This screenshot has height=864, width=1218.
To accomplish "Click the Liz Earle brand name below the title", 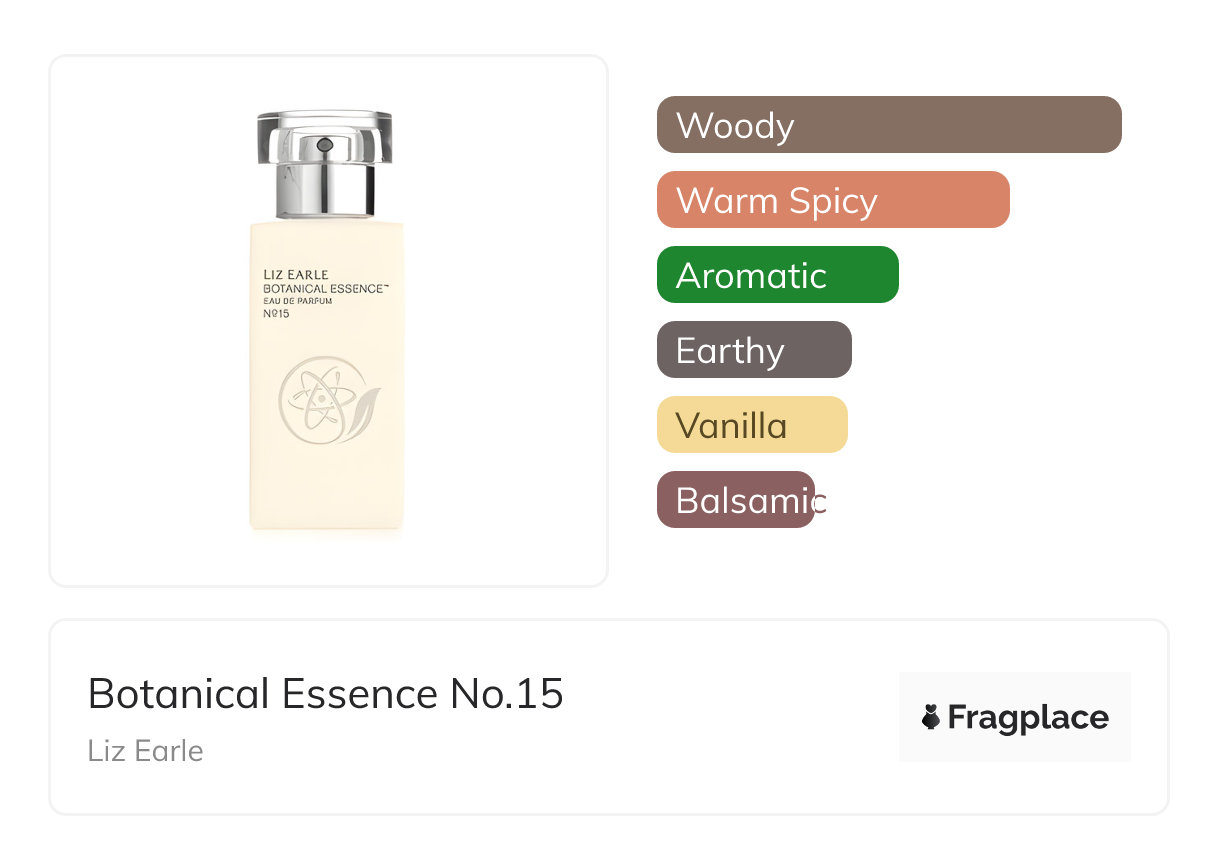I will point(145,751).
